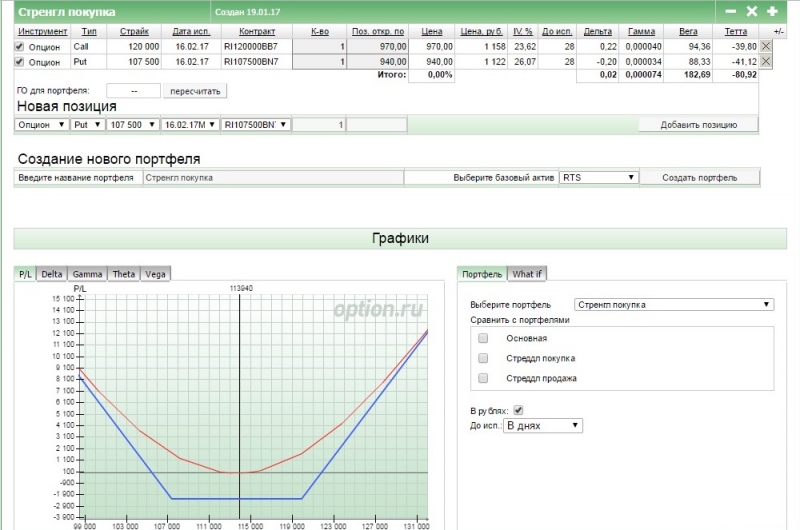Uncheck the Put option row checkbox
Viewport: 800px width, 530px height.
20,61
